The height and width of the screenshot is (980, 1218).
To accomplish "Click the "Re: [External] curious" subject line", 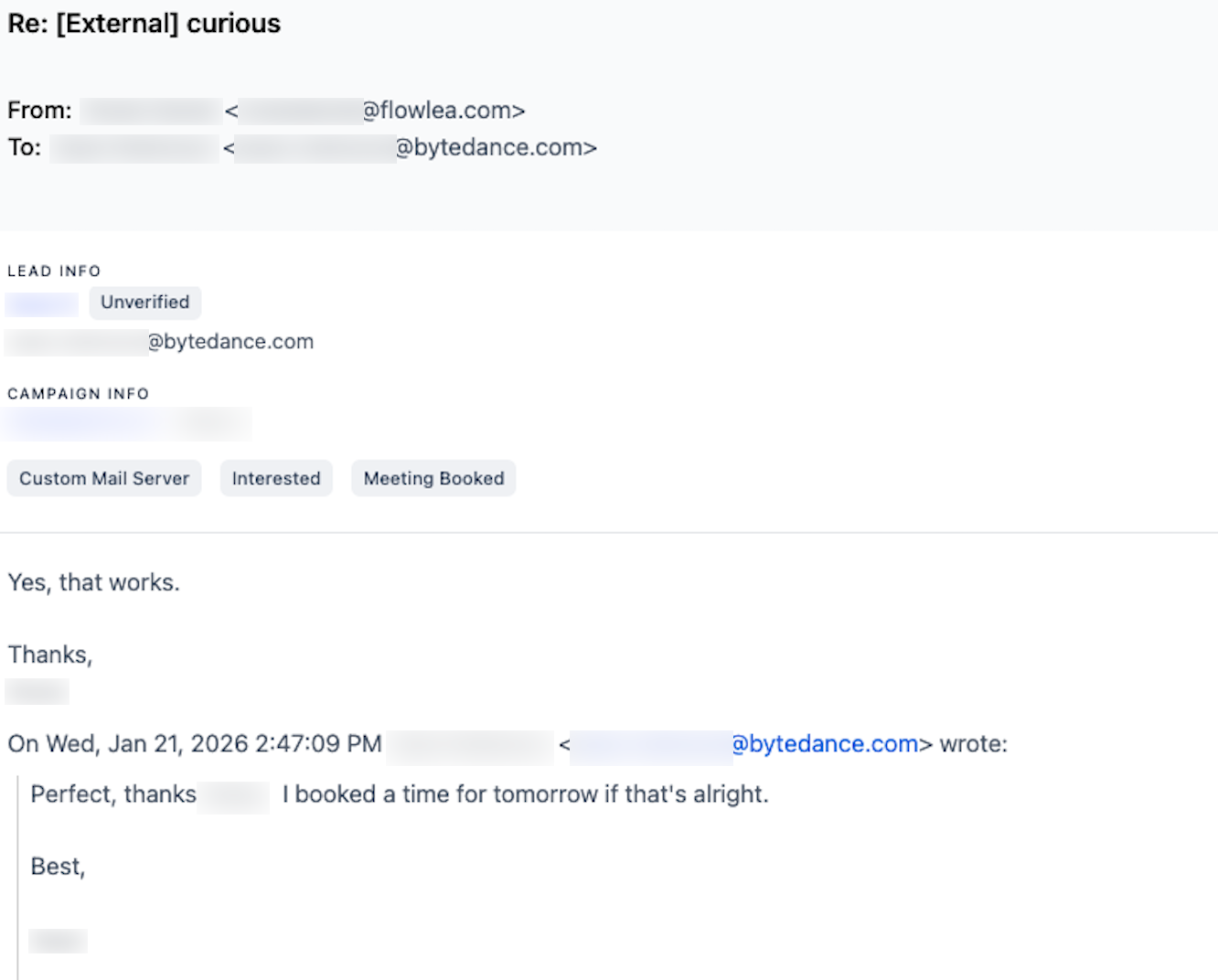I will click(x=144, y=24).
